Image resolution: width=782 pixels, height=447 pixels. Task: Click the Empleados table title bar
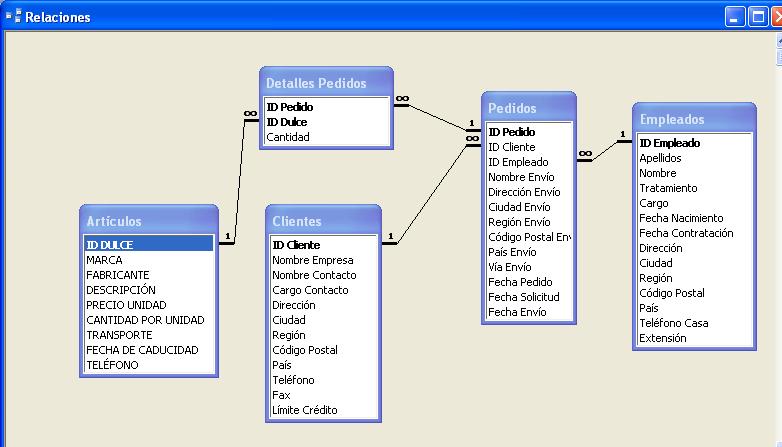click(x=692, y=119)
